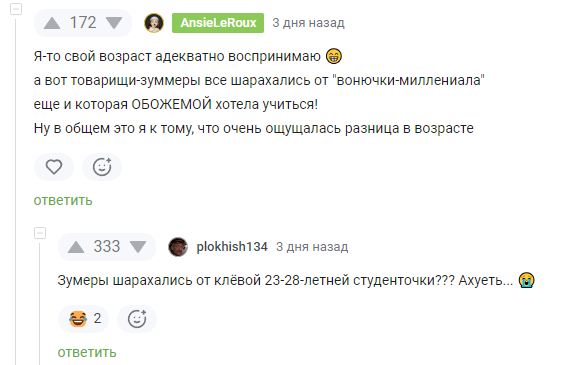572x365 pixels.
Task: Collapse the plokhish134 reply branch
Action: (x=40, y=233)
